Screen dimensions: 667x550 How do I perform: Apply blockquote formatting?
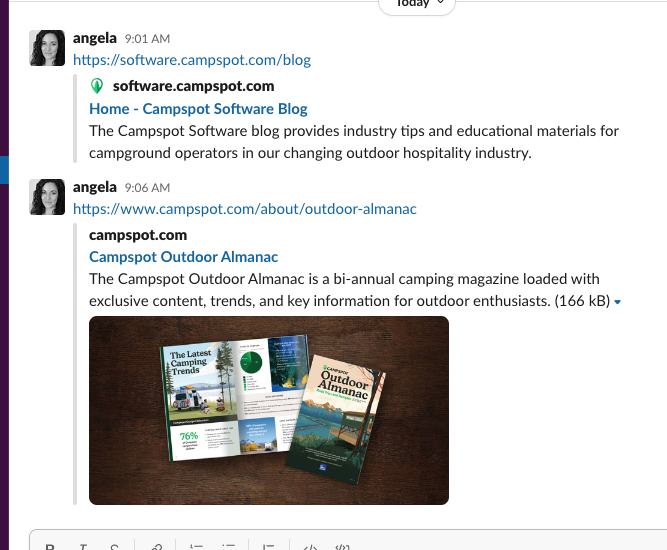click(x=268, y=547)
